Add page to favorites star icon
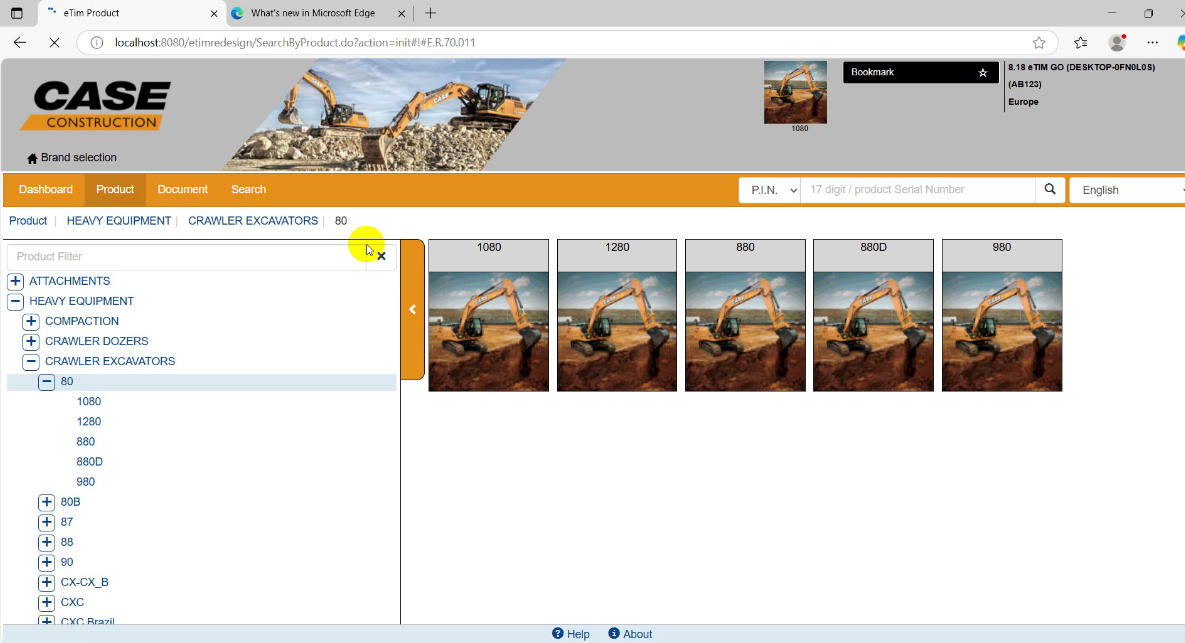 [x=1039, y=42]
